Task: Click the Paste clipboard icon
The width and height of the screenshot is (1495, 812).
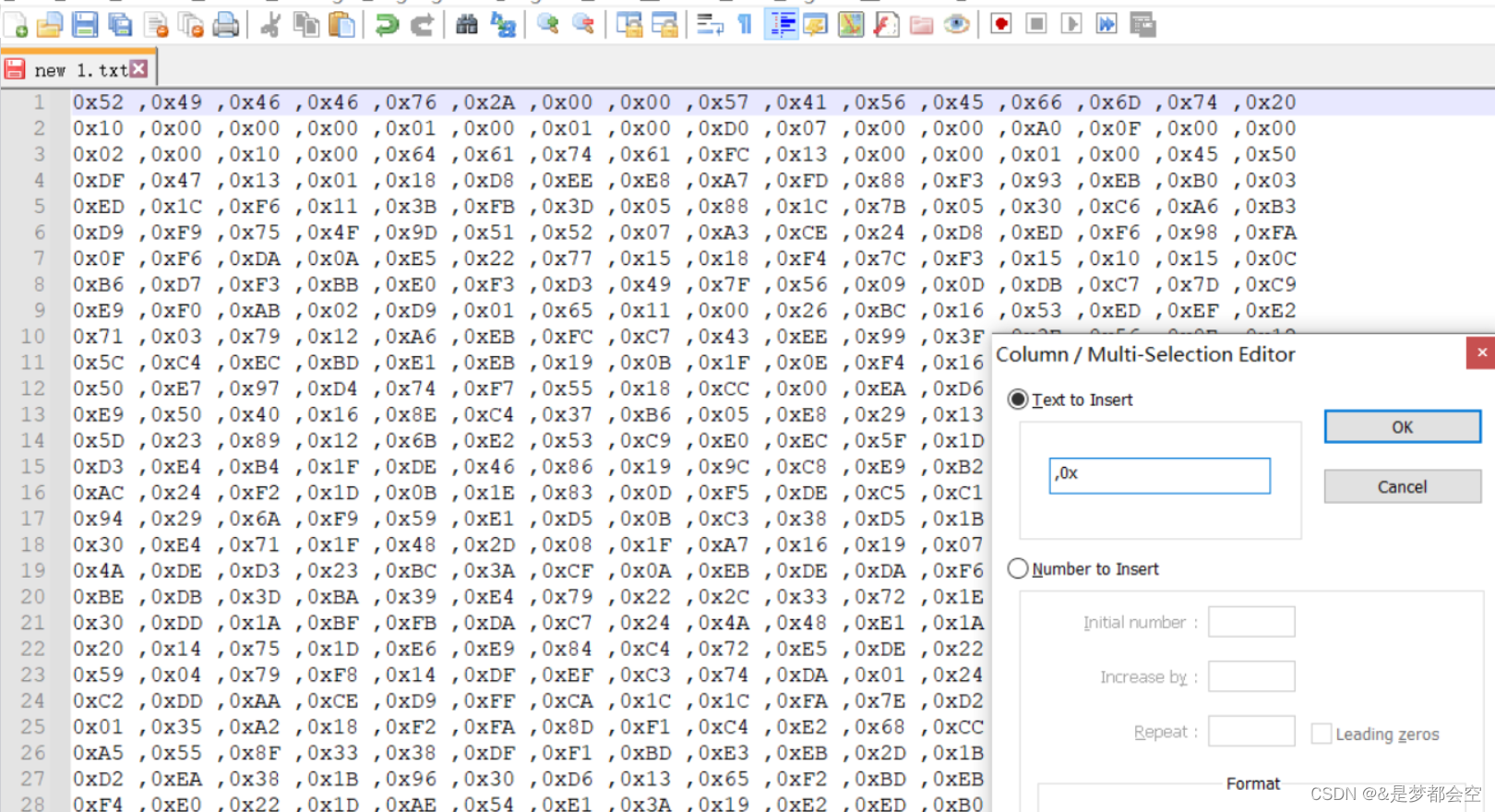Action: click(341, 25)
